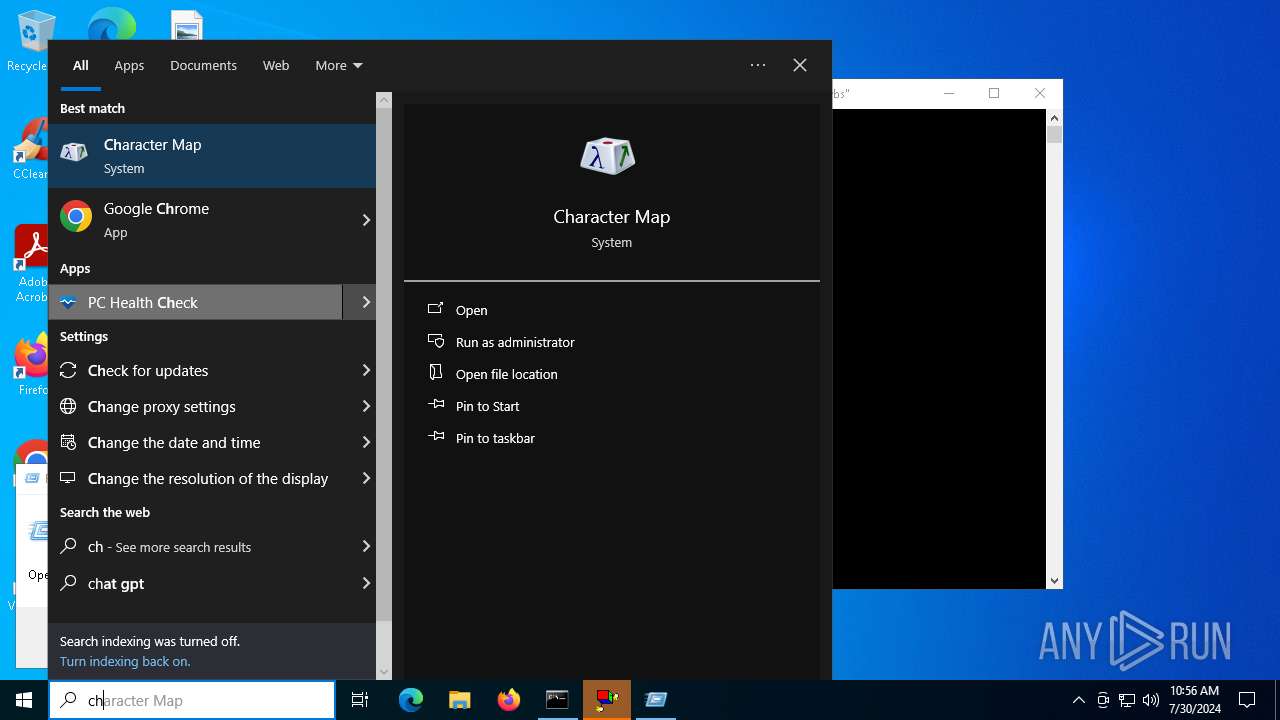1280x720 pixels.
Task: Click the Change proxy settings globe icon
Action: (68, 406)
